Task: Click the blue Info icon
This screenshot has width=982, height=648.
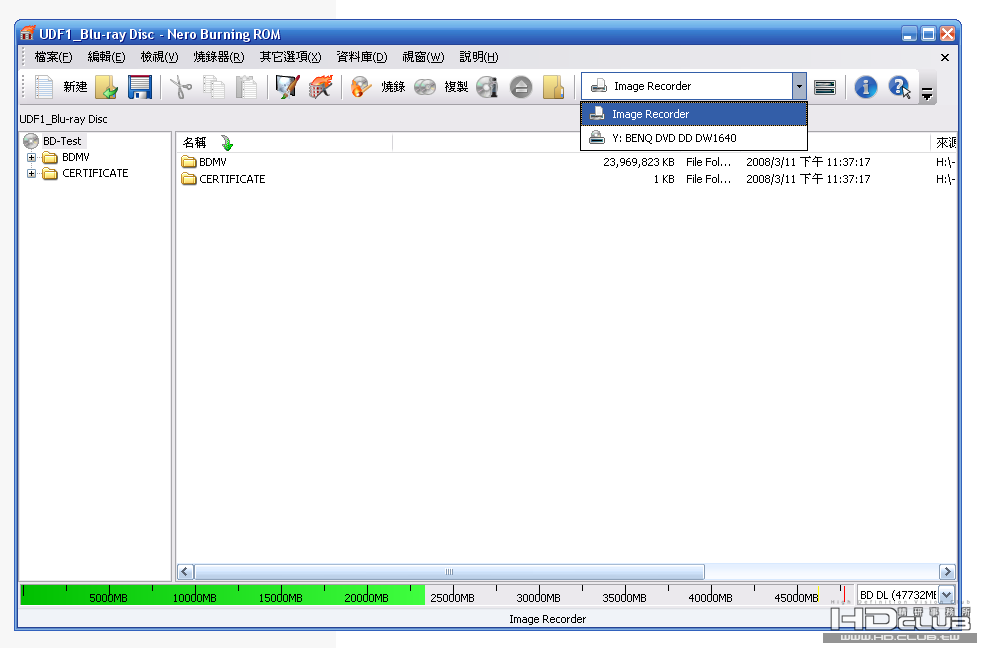Action: pos(866,87)
